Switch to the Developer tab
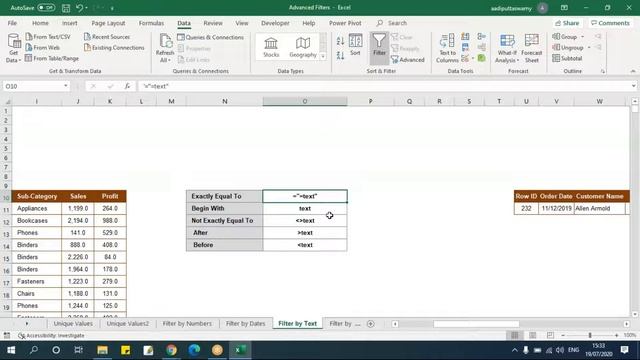Screen dimensions: 640x360 coord(275,23)
